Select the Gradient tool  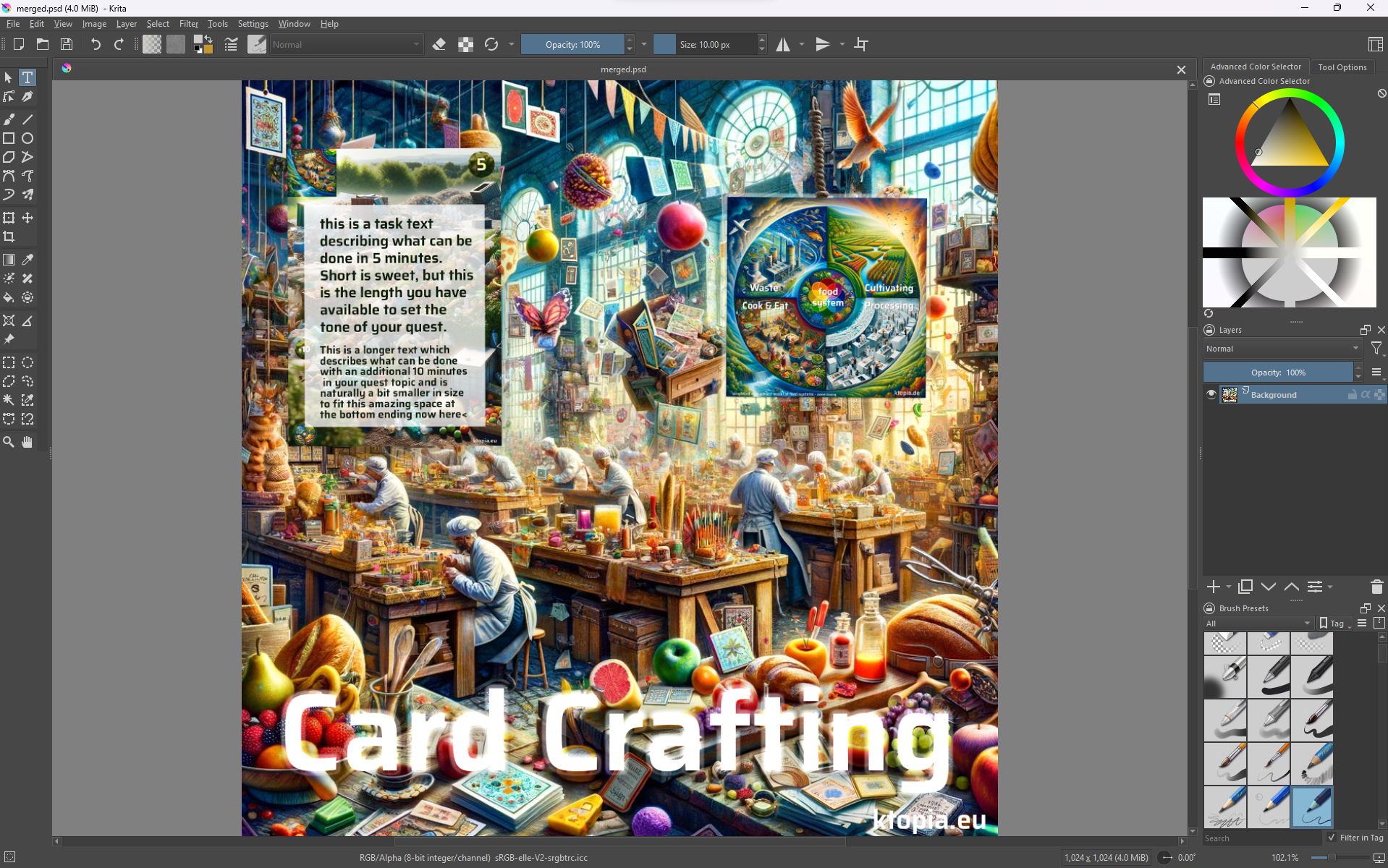(x=9, y=260)
